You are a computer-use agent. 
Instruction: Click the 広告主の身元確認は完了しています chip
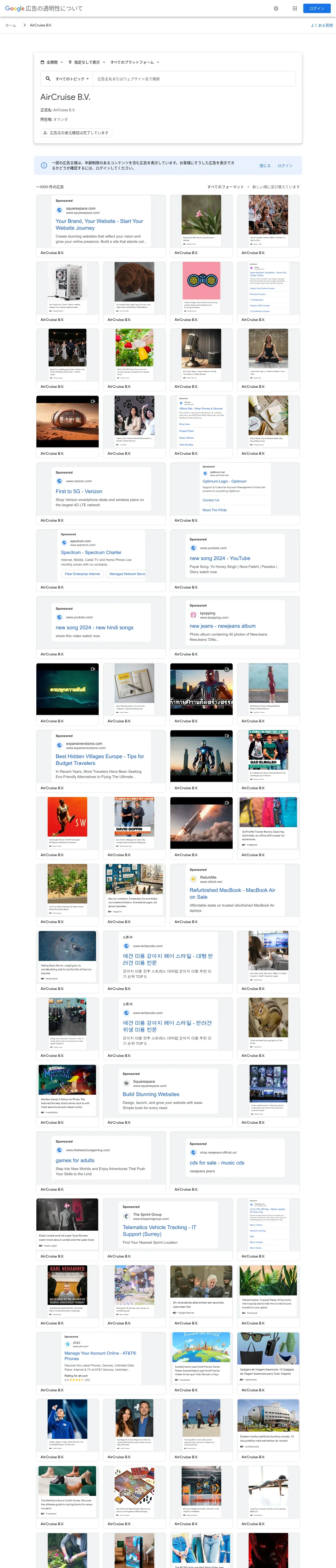tap(76, 133)
